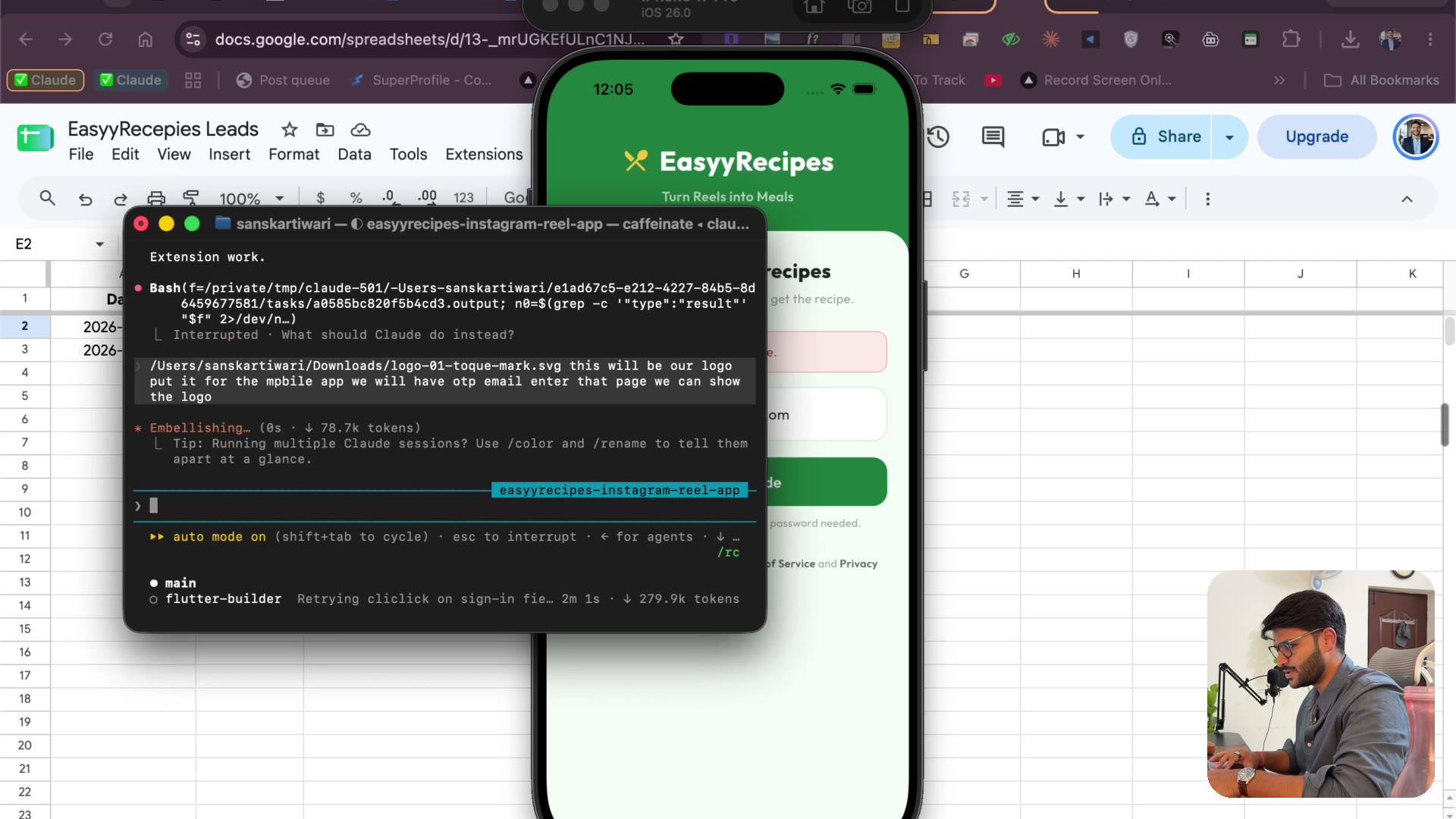The width and height of the screenshot is (1456, 819).
Task: Click the Share button
Action: (1162, 137)
